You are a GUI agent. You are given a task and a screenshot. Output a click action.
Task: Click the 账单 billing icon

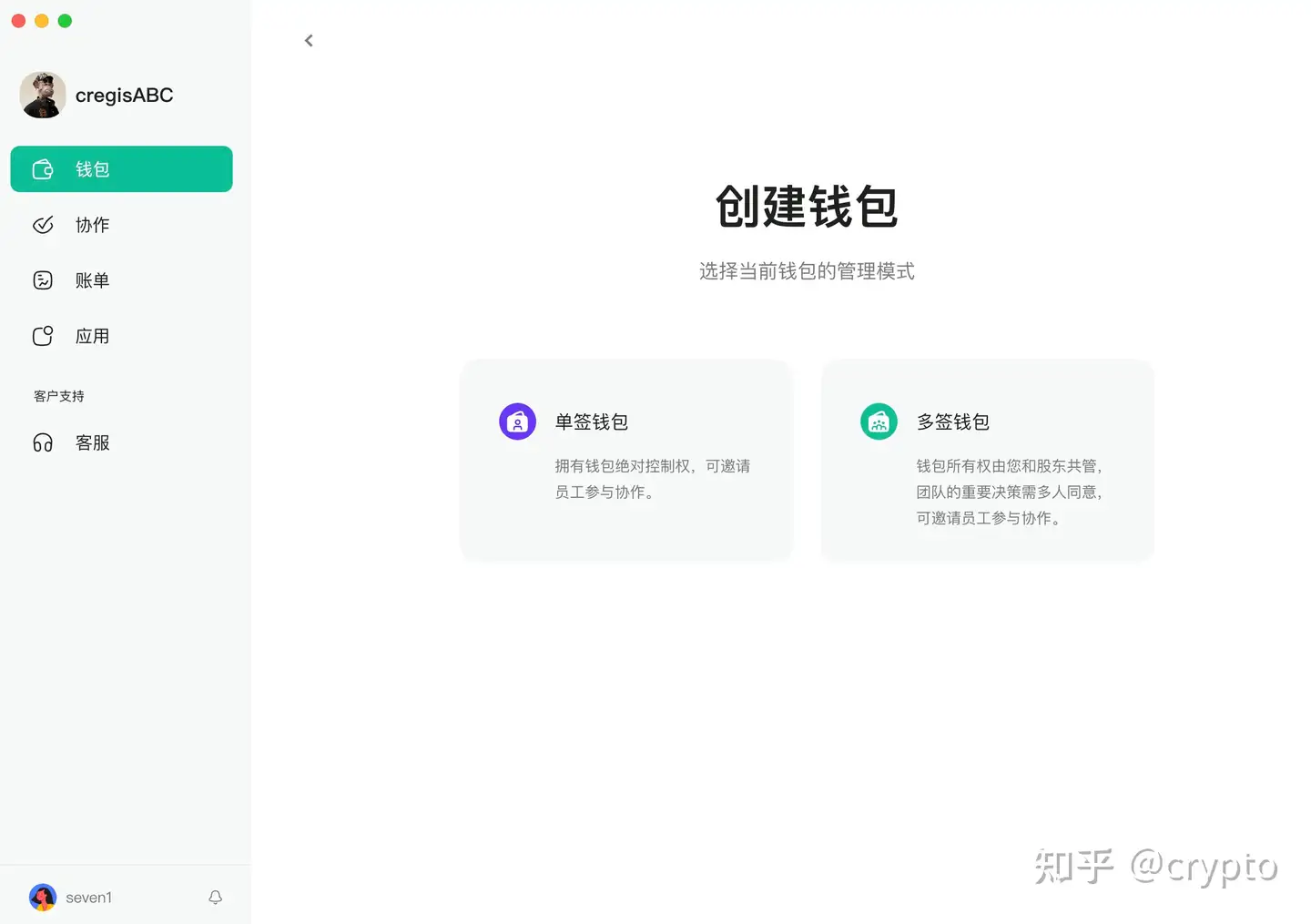(43, 279)
